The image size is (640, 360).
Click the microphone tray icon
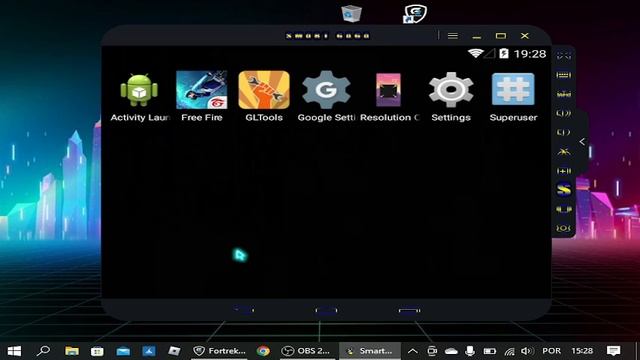470,351
